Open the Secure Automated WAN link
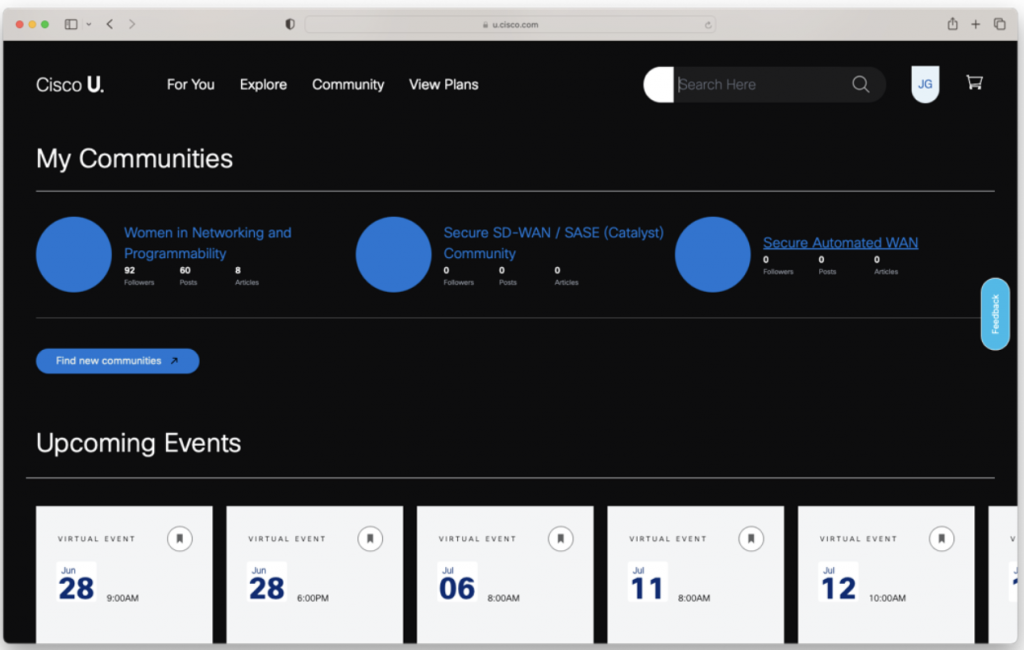 840,242
